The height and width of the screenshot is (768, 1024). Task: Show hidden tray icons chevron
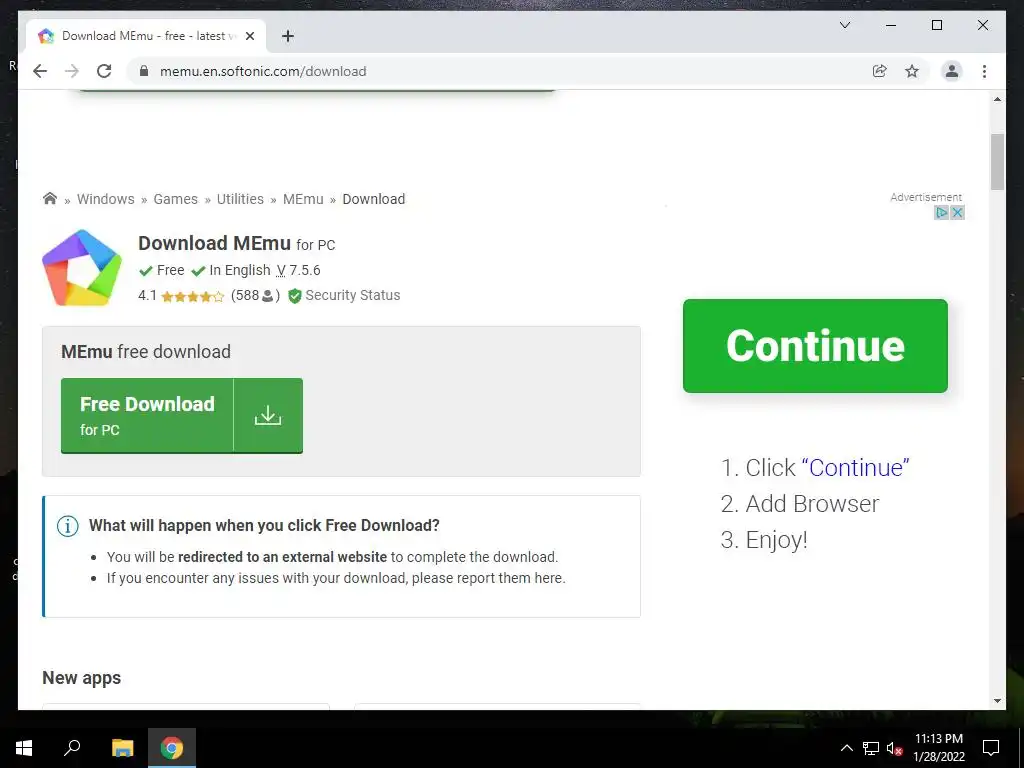pyautogui.click(x=846, y=748)
